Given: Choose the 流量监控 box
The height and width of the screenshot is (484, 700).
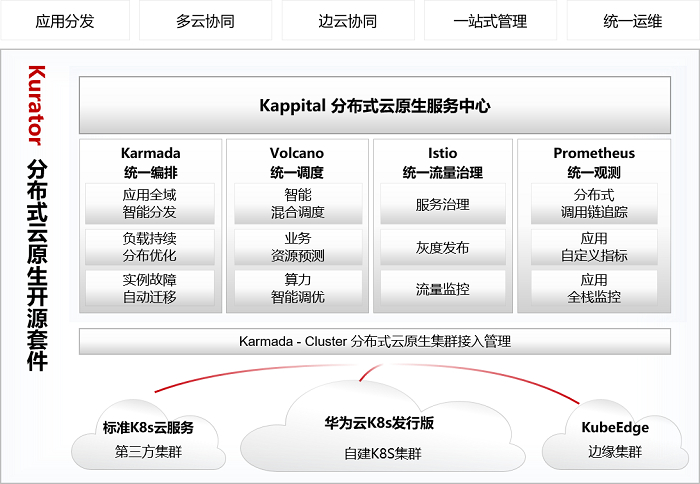Looking at the screenshot, I should [x=443, y=288].
